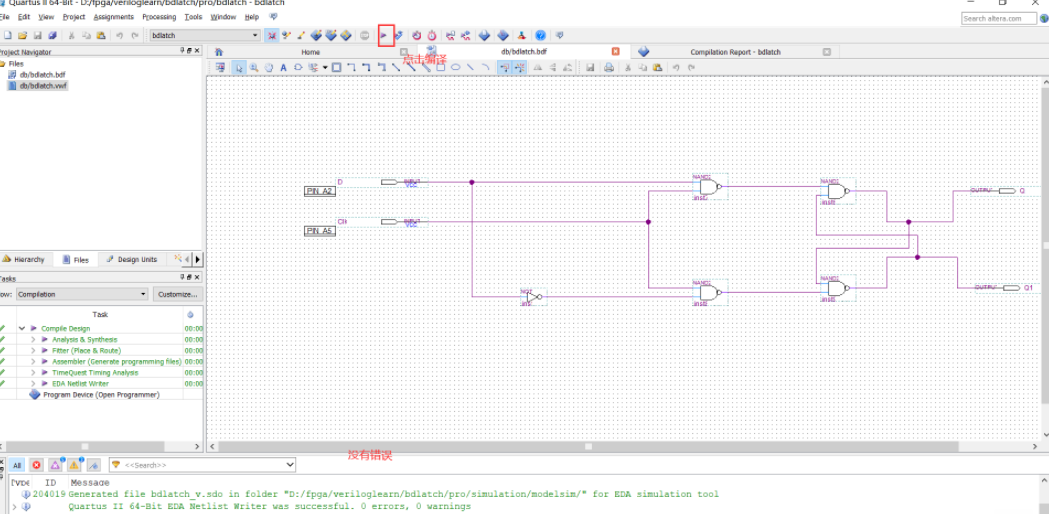Expand the Analysis & Synthesis task
The image size is (1049, 514).
[32, 340]
